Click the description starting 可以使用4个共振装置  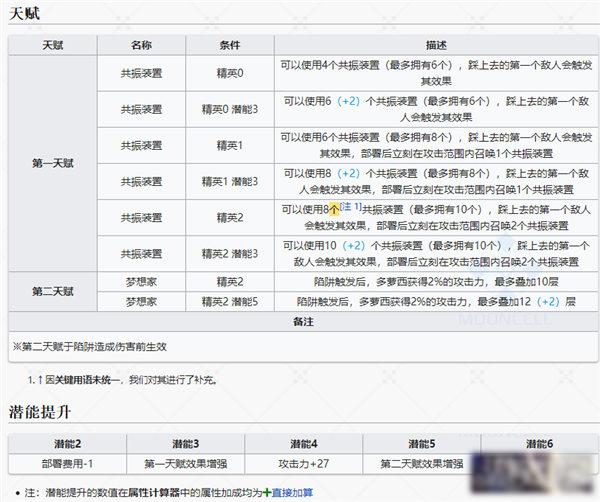pos(436,73)
